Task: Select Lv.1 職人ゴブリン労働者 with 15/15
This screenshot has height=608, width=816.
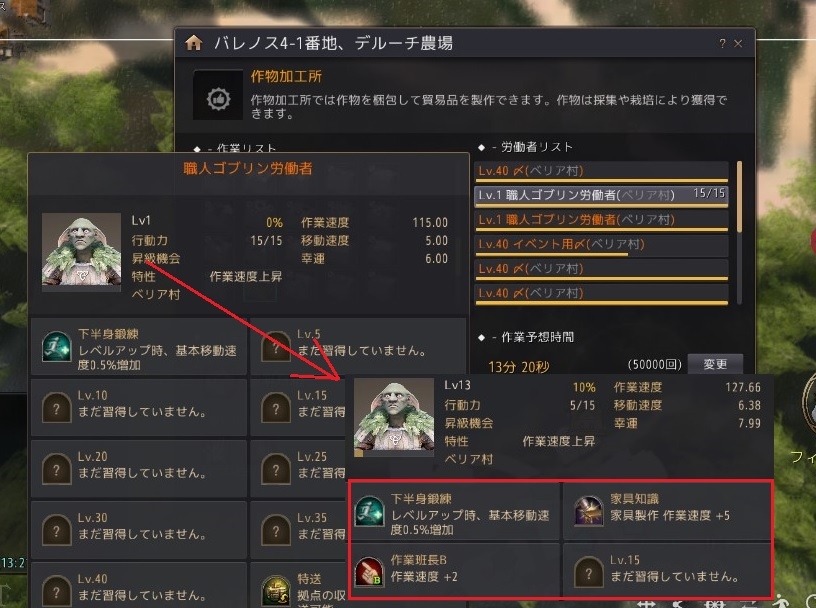Action: tap(601, 196)
